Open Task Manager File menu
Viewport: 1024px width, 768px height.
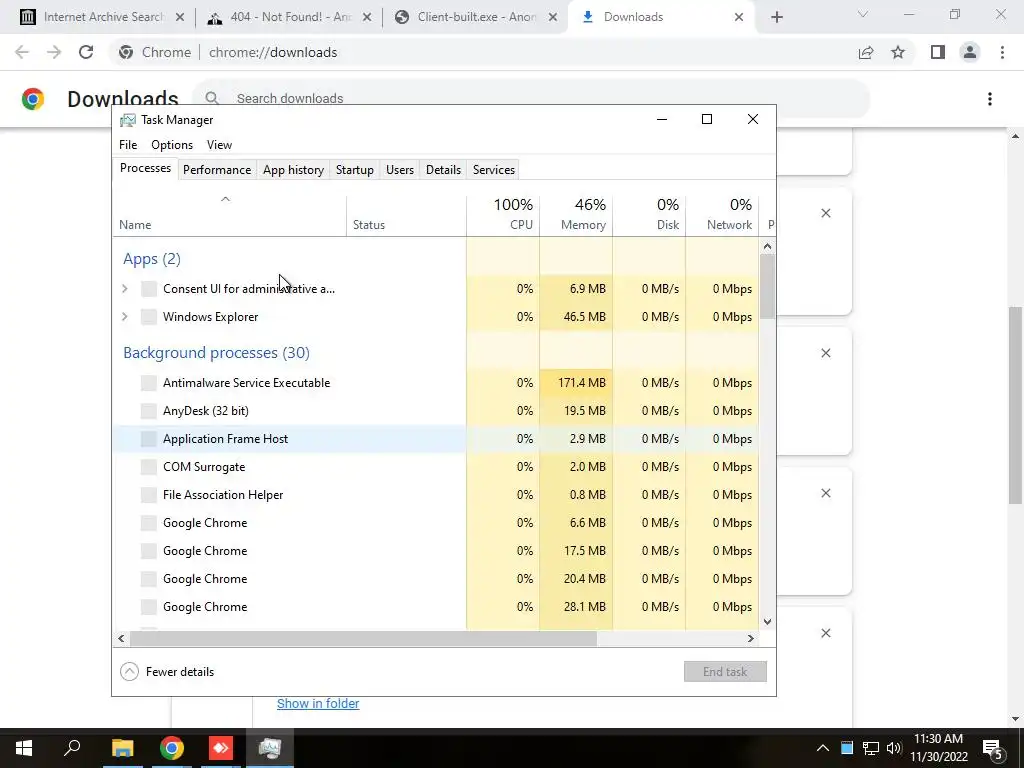128,145
